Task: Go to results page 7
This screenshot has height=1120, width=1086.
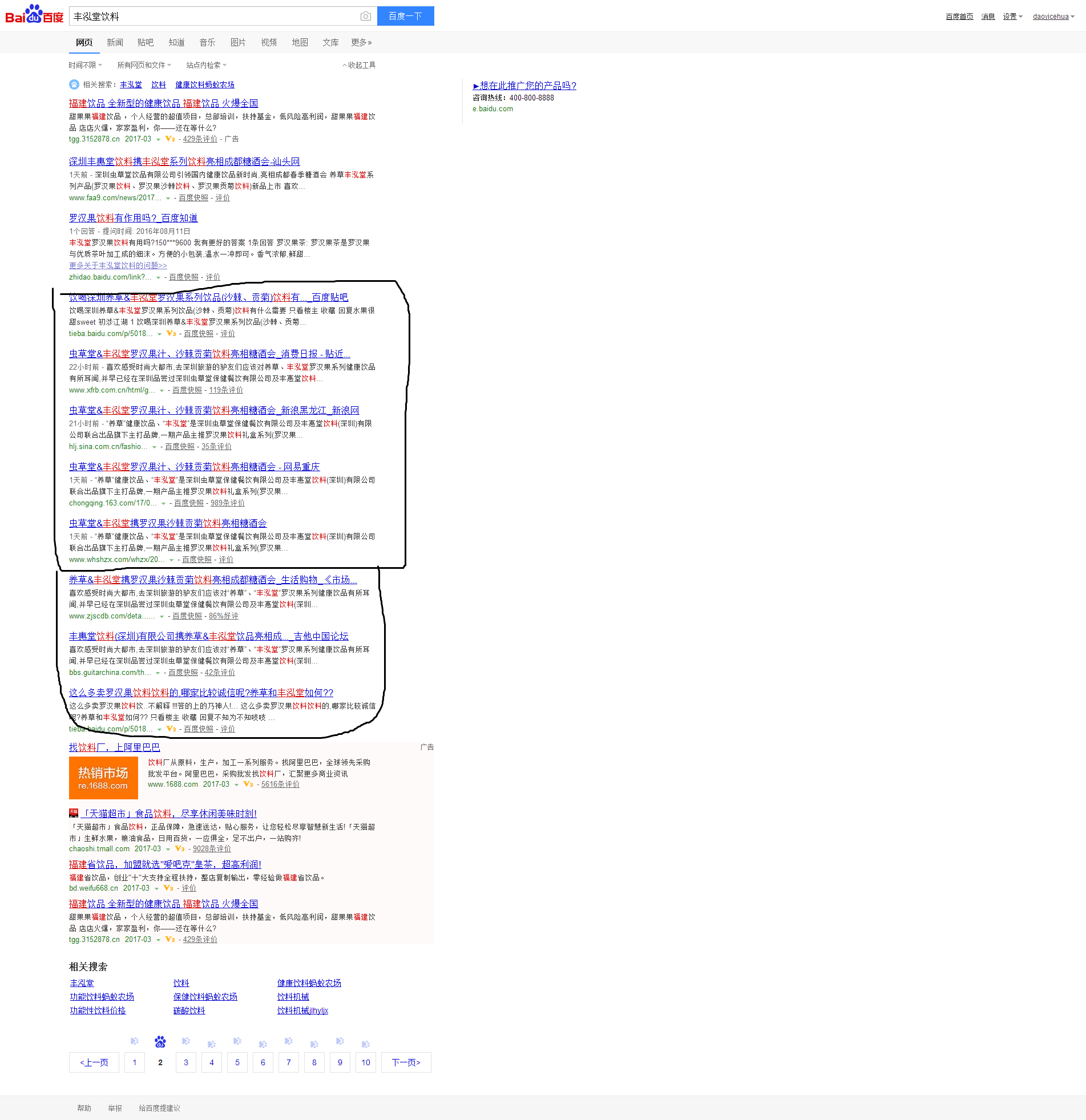Action: click(289, 1063)
